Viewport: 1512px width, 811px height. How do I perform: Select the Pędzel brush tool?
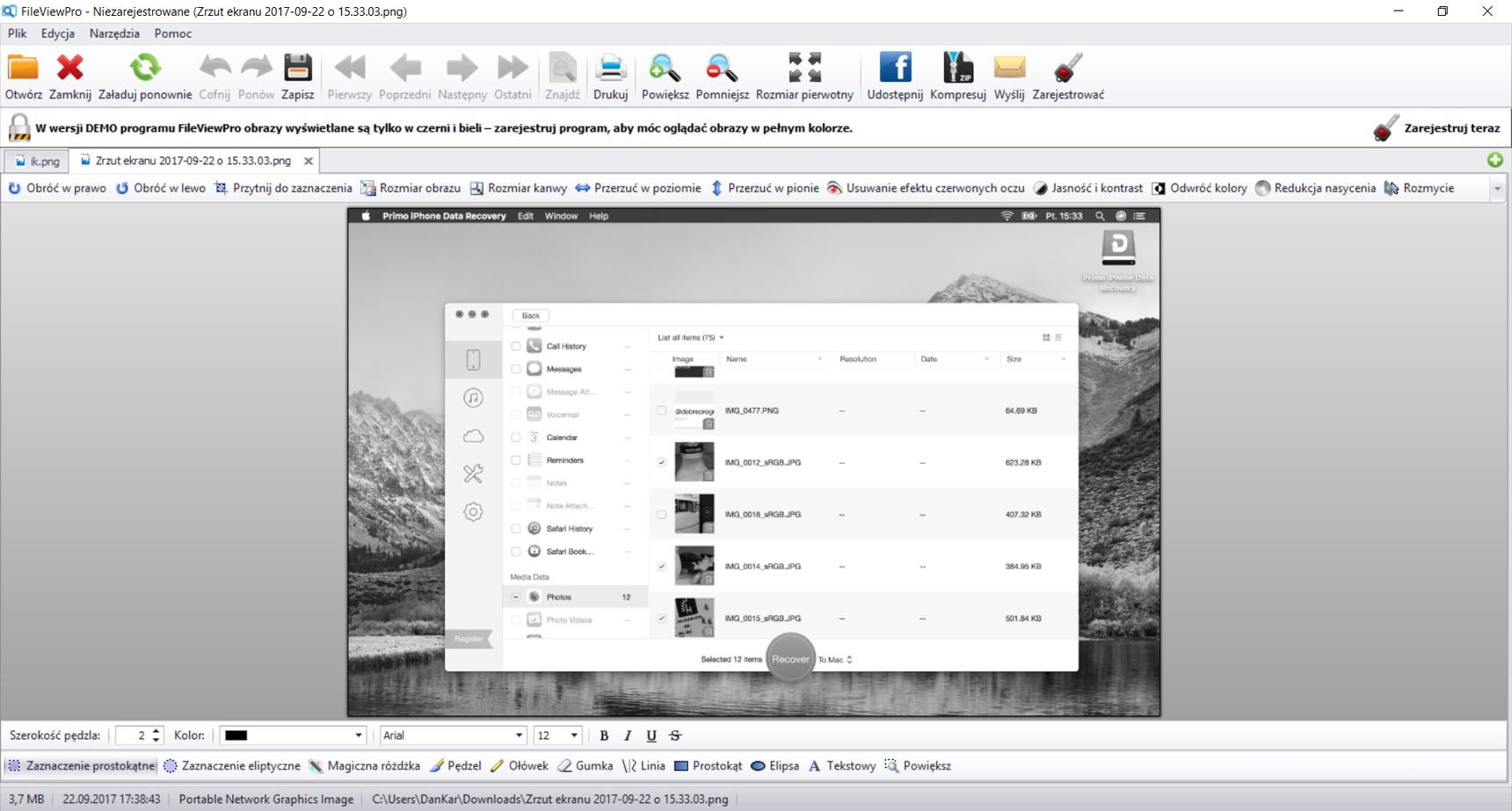pyautogui.click(x=455, y=766)
